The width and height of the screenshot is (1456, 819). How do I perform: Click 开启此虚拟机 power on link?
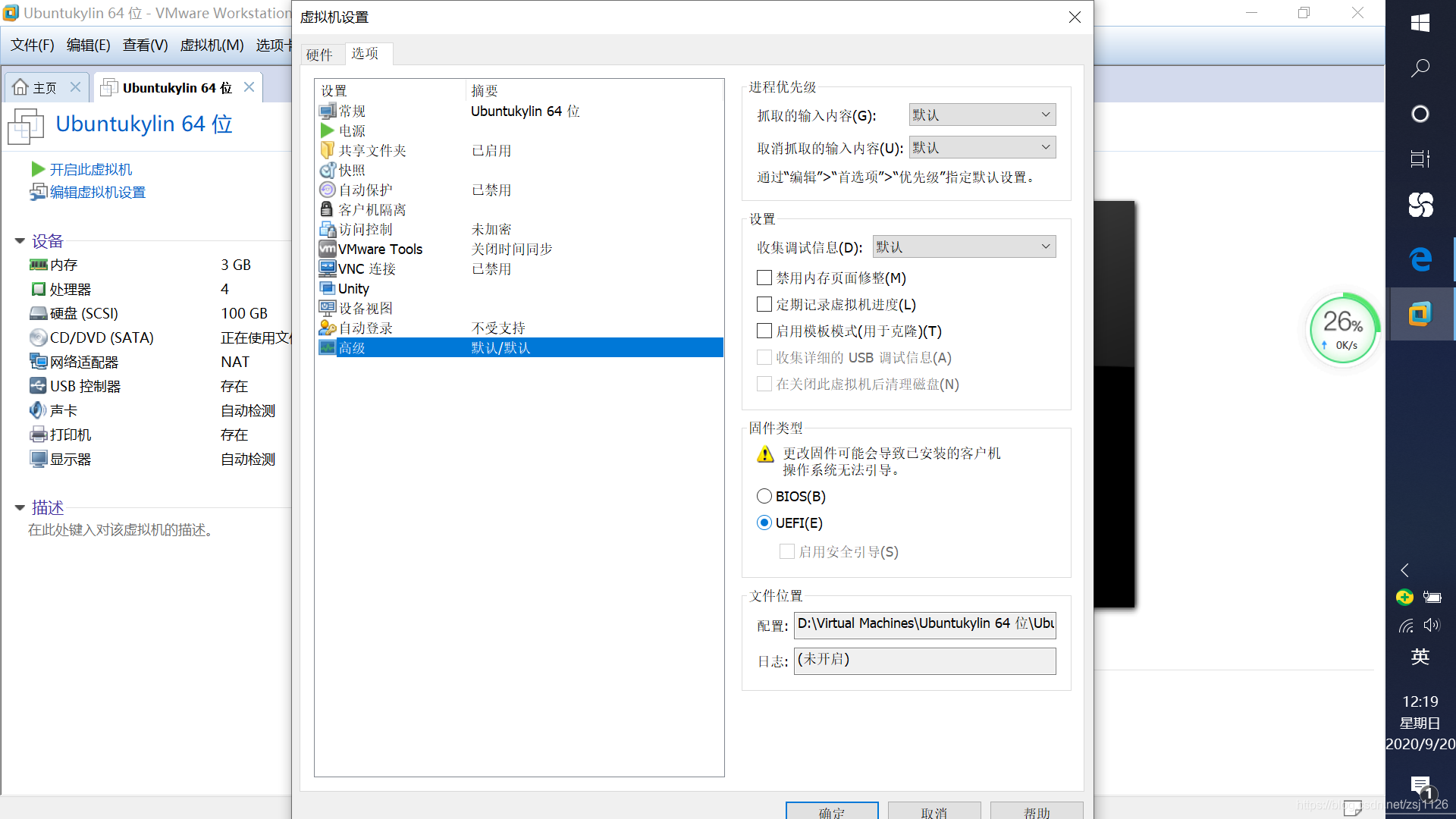coord(90,169)
